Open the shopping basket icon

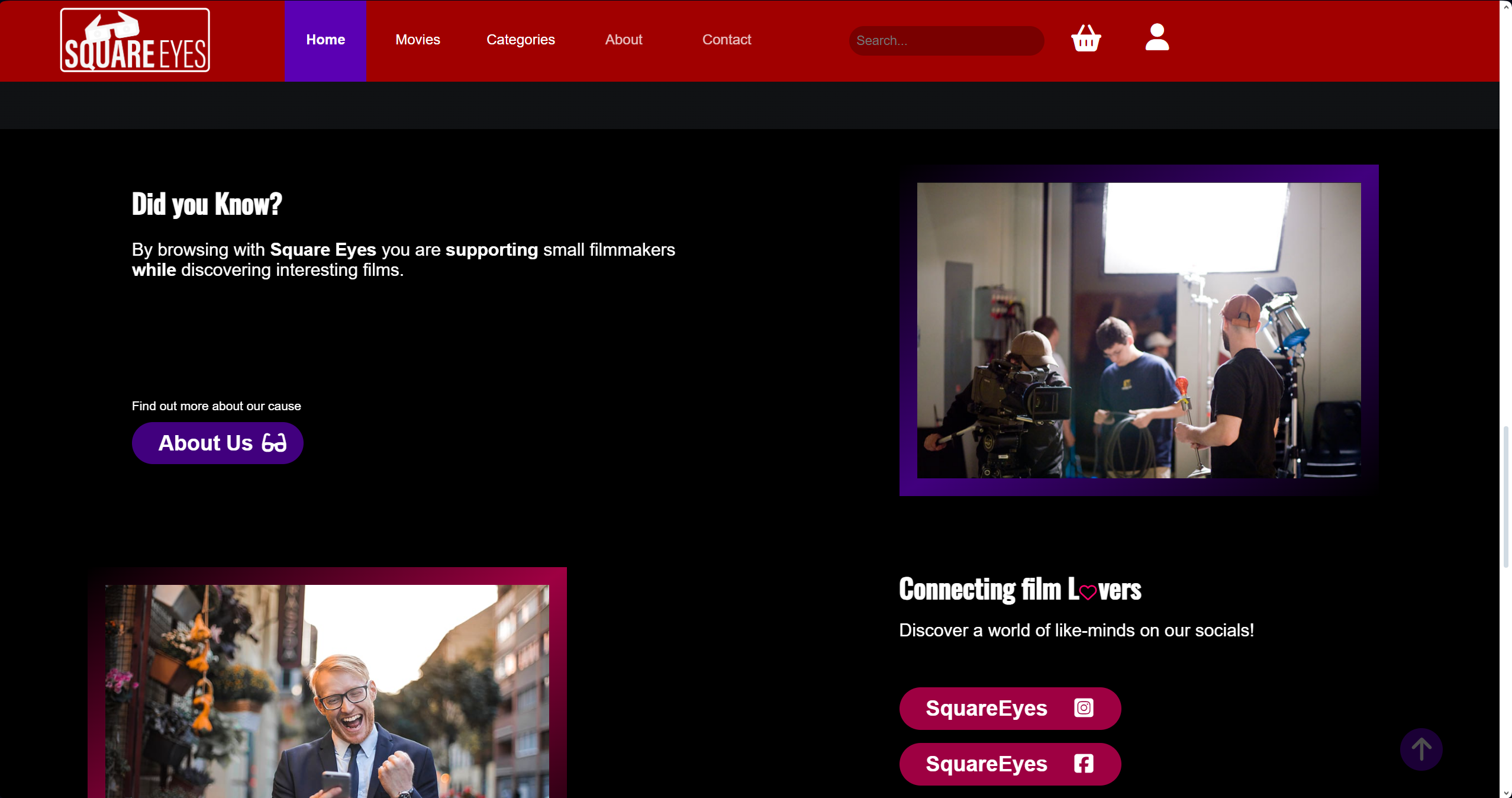point(1085,38)
